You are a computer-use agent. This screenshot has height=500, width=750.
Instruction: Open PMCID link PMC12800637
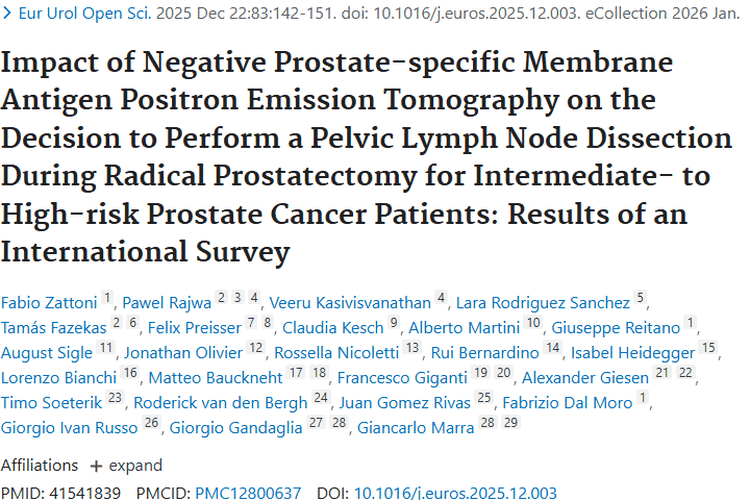[x=249, y=492]
